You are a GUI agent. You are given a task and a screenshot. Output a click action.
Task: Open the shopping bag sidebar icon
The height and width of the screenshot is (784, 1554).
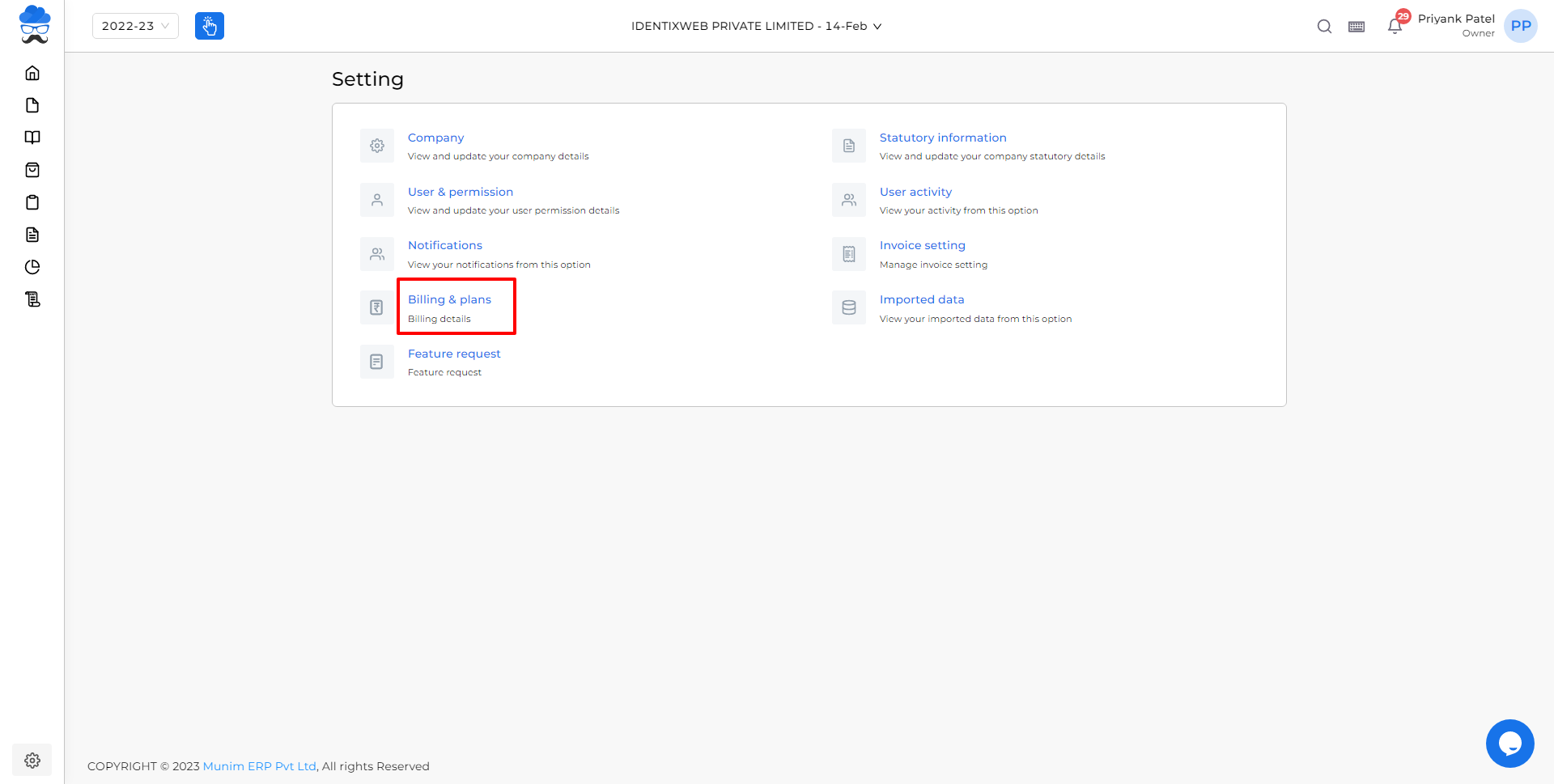point(32,170)
